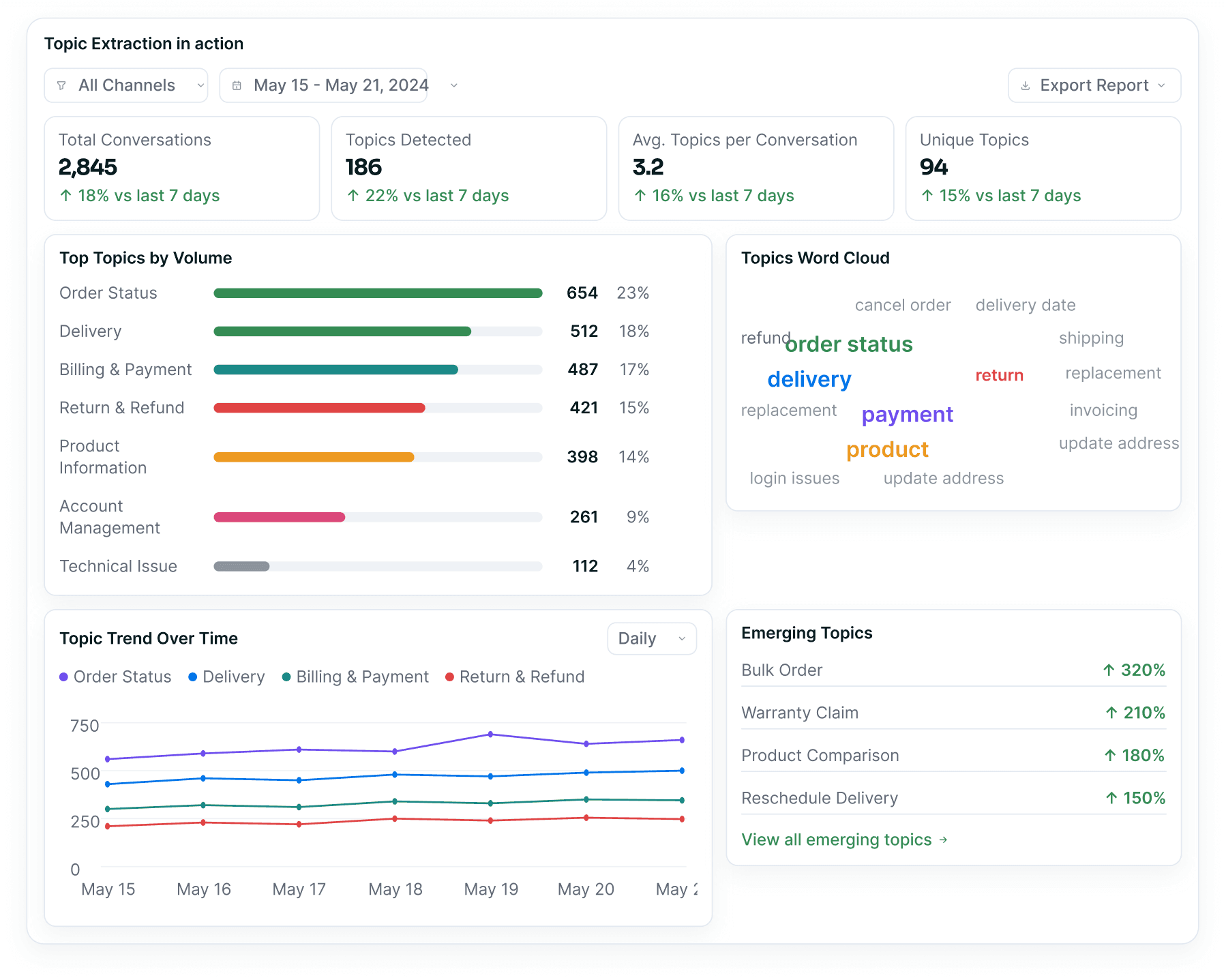The image size is (1226, 980).
Task: Click the up arrow beside Bulk Order 320%
Action: tap(1109, 670)
